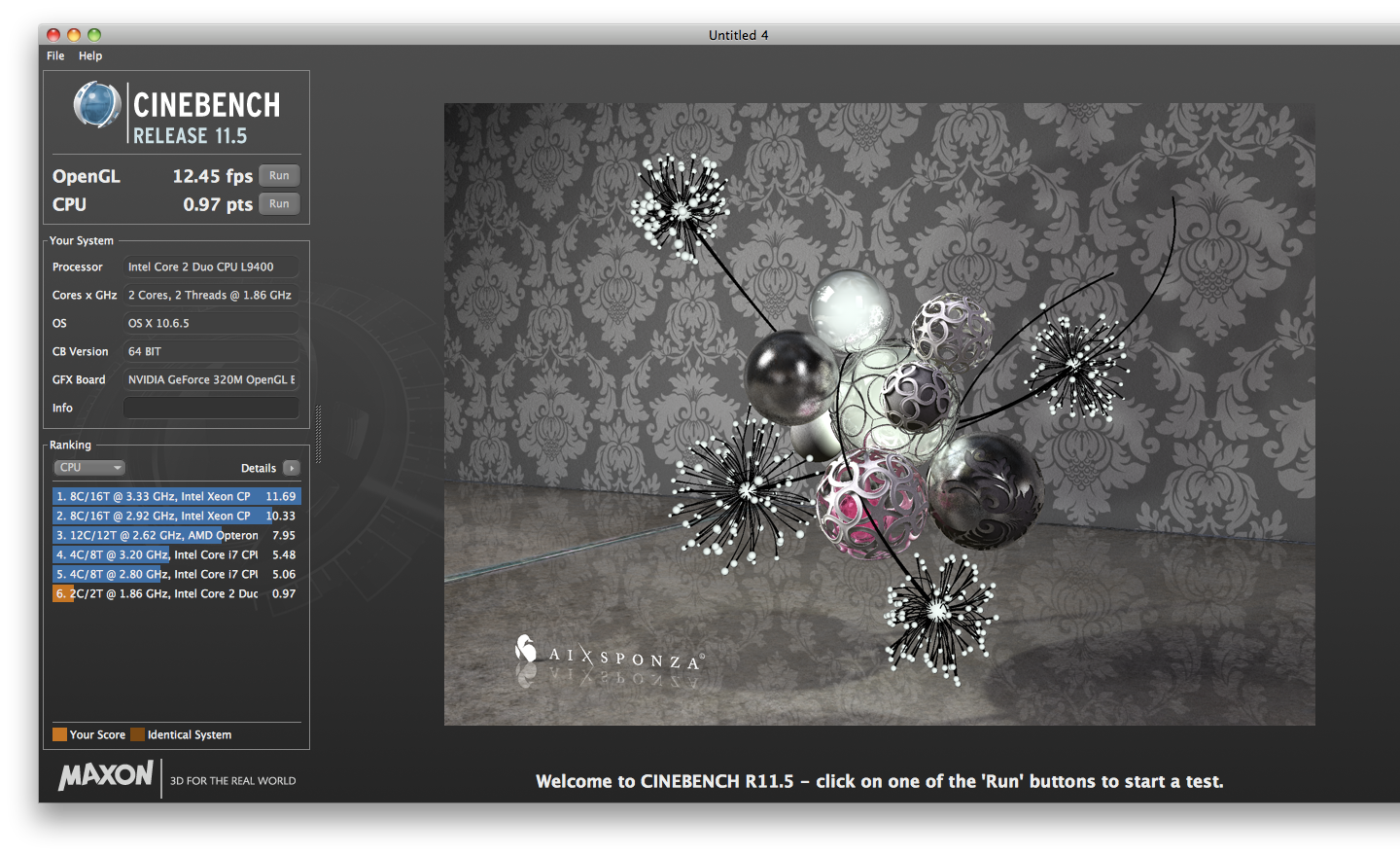Viewport: 1400px width, 856px height.
Task: Click the 3D FOR THE REAL WORLD tagline
Action: (x=233, y=780)
